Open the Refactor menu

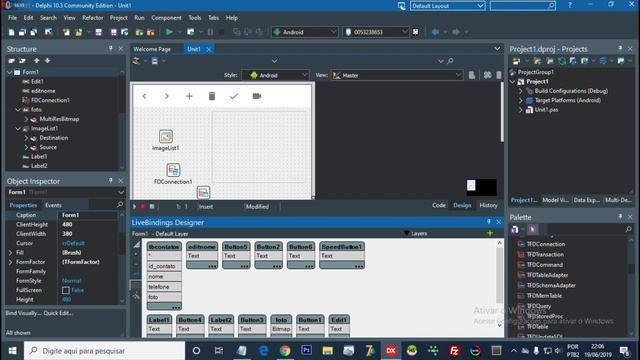[93, 18]
